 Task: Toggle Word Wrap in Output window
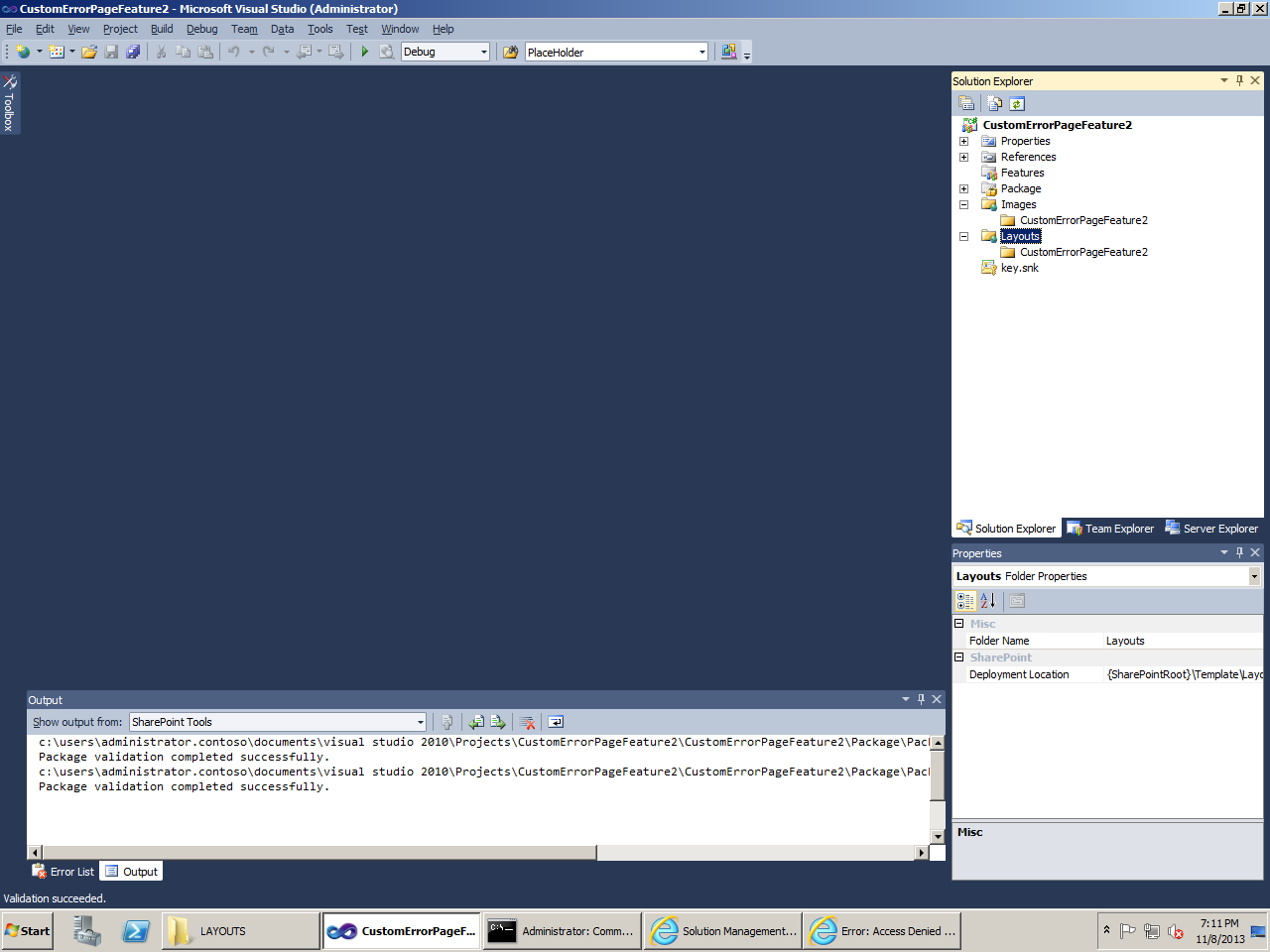click(x=556, y=722)
